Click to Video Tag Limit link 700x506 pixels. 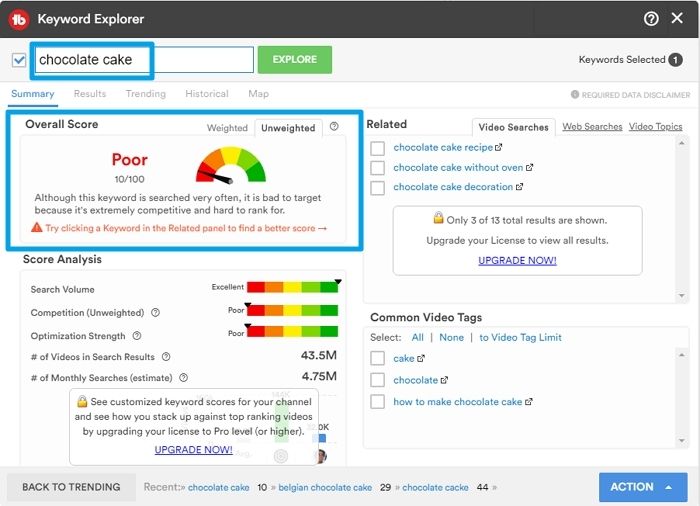pos(520,338)
